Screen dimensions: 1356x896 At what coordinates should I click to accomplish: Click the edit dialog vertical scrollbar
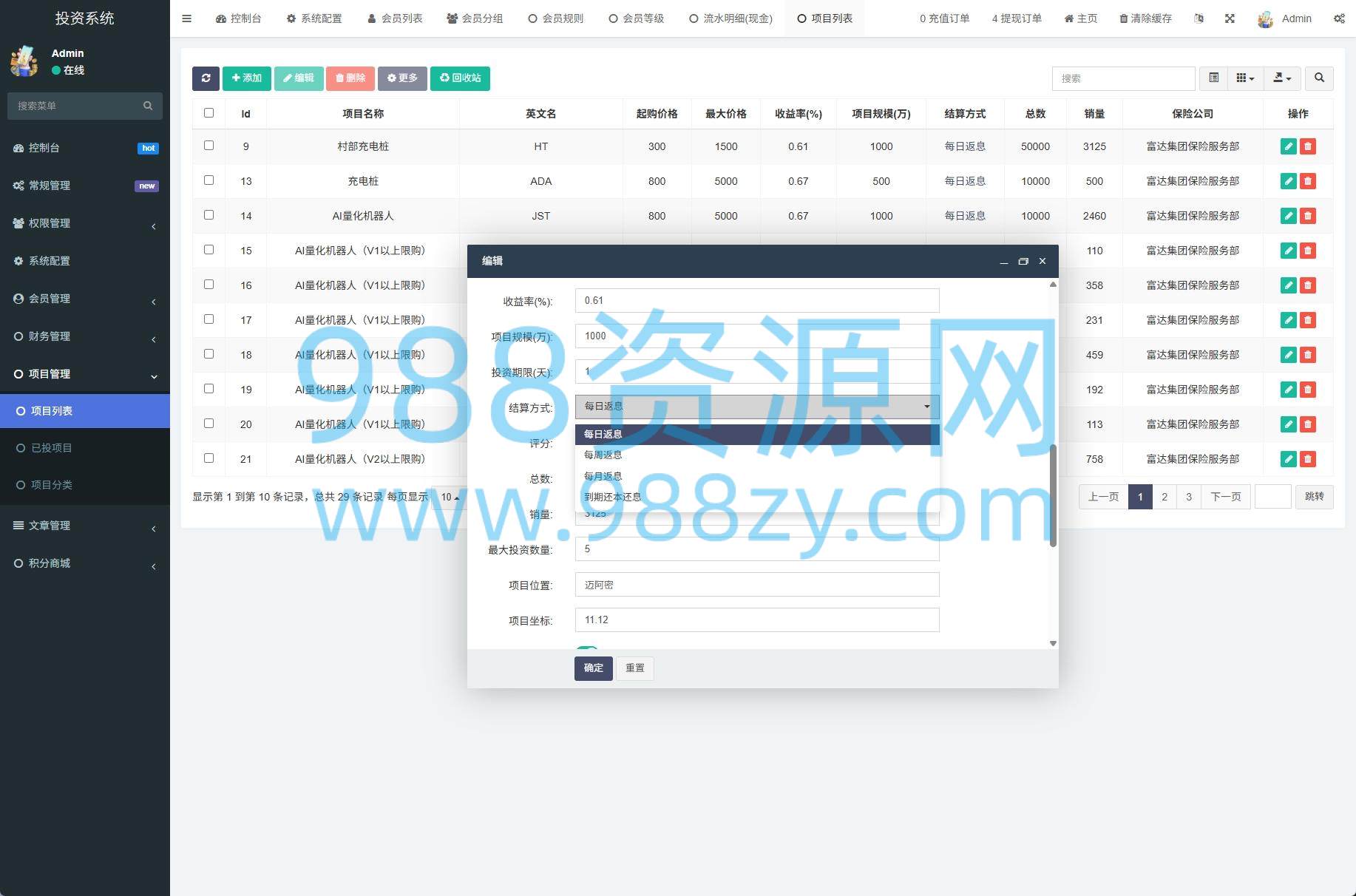(x=1053, y=495)
